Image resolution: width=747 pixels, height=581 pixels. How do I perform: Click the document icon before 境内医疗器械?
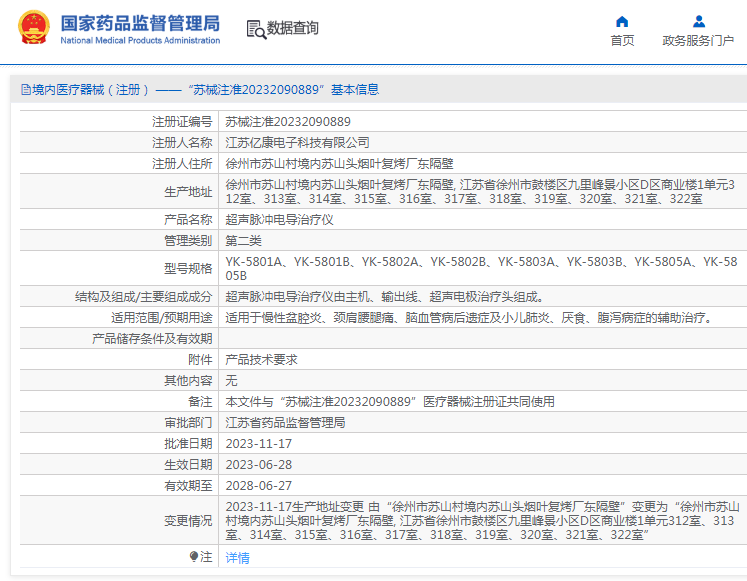coord(26,90)
